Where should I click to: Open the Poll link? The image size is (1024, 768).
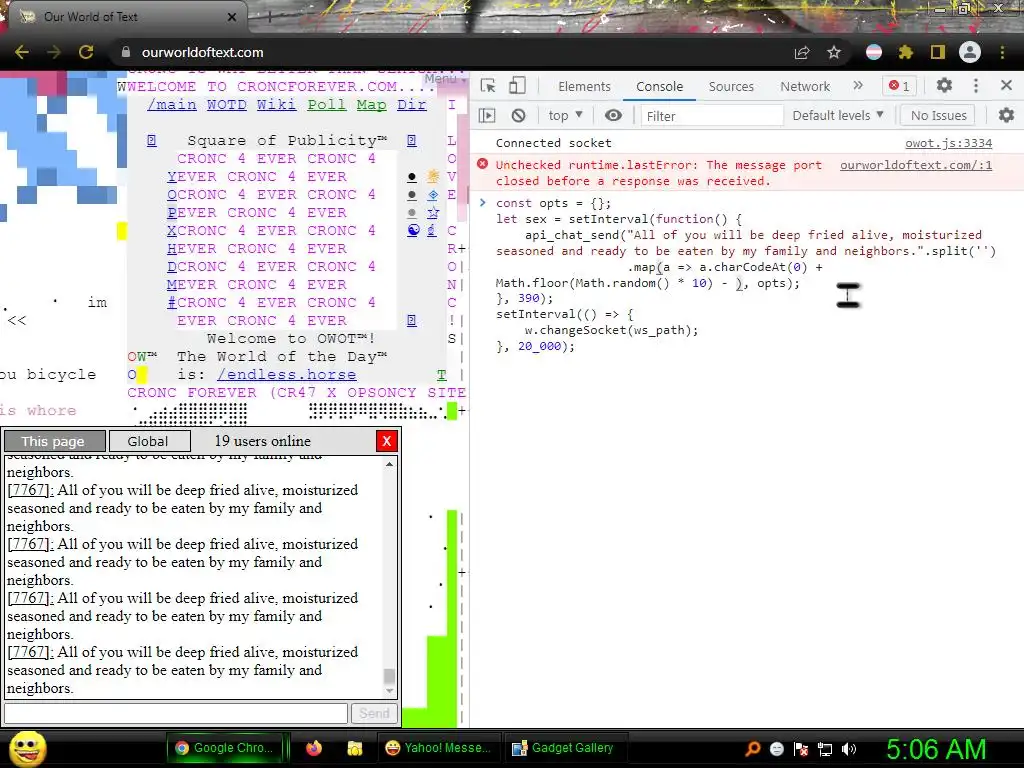click(327, 104)
